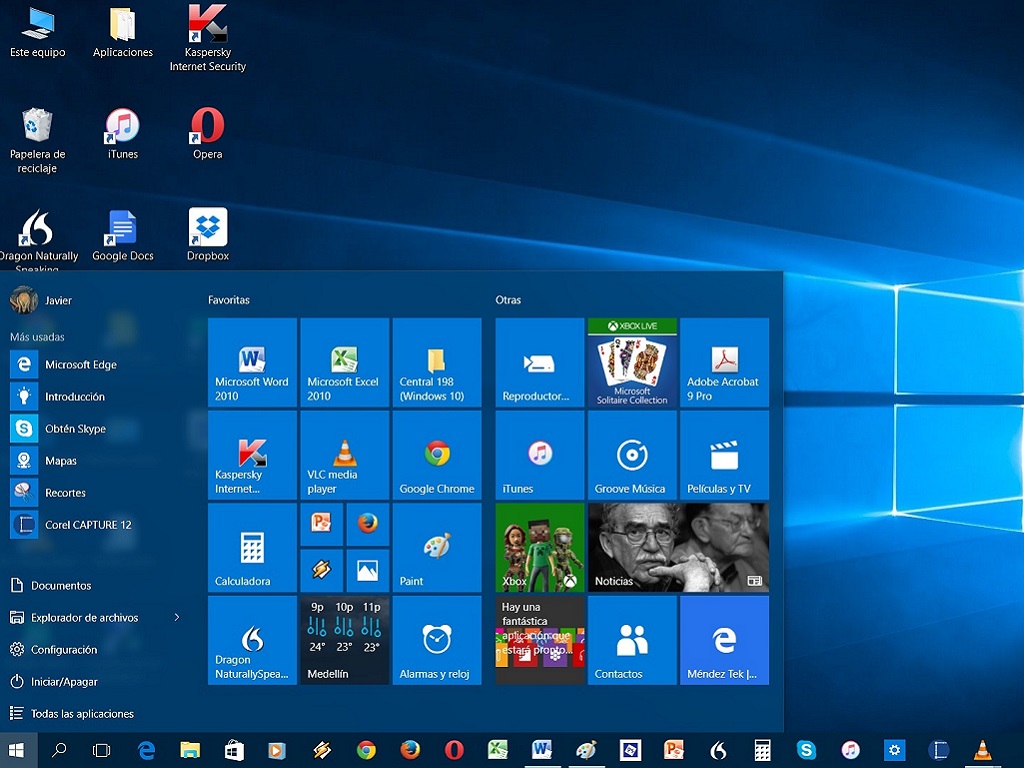Open Configuración settings
1024x768 pixels.
54,649
